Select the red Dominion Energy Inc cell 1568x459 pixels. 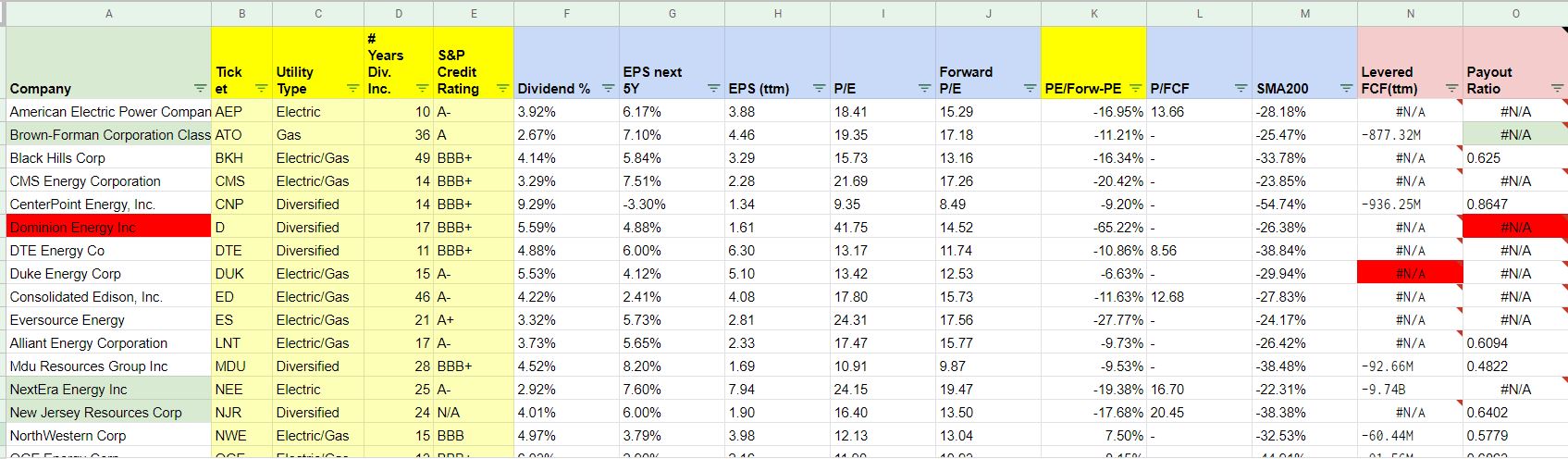pyautogui.click(x=109, y=228)
